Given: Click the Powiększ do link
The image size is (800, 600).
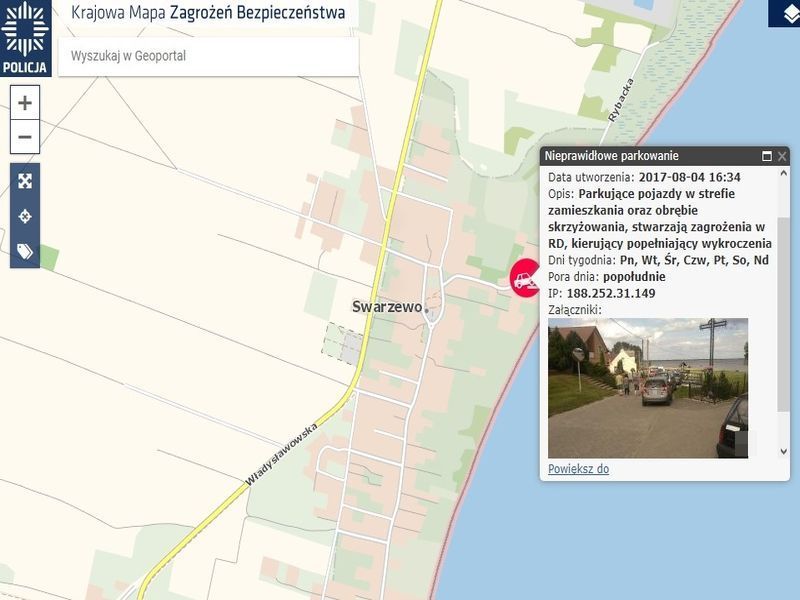Looking at the screenshot, I should (x=579, y=469).
